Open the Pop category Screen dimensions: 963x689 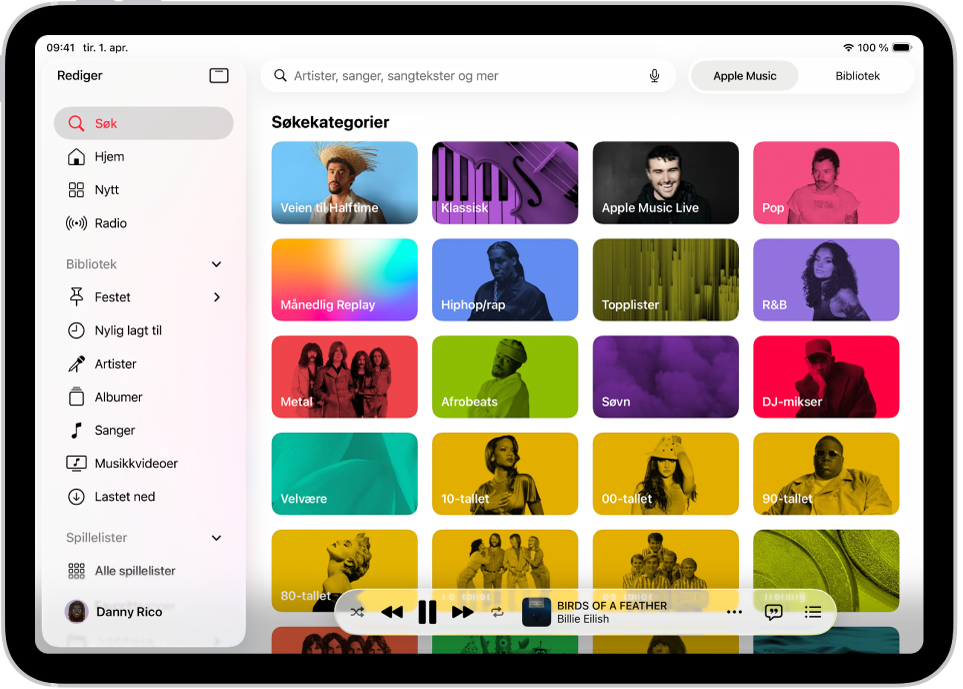coord(826,183)
